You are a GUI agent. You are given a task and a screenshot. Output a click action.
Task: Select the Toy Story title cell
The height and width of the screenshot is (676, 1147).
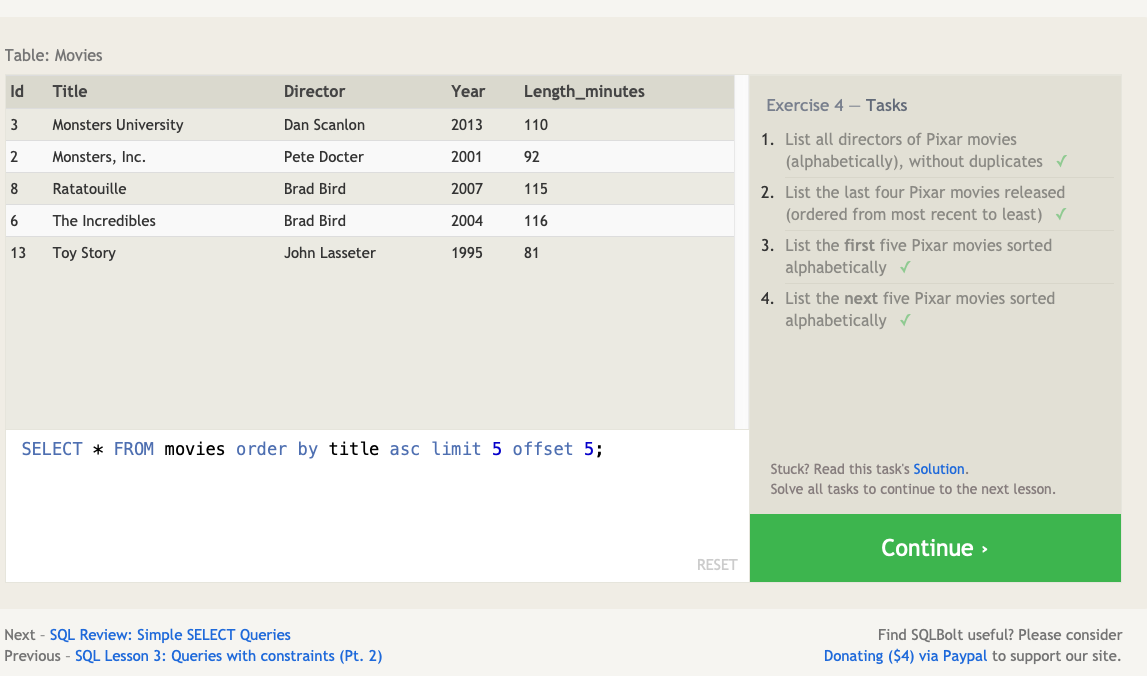tap(84, 253)
